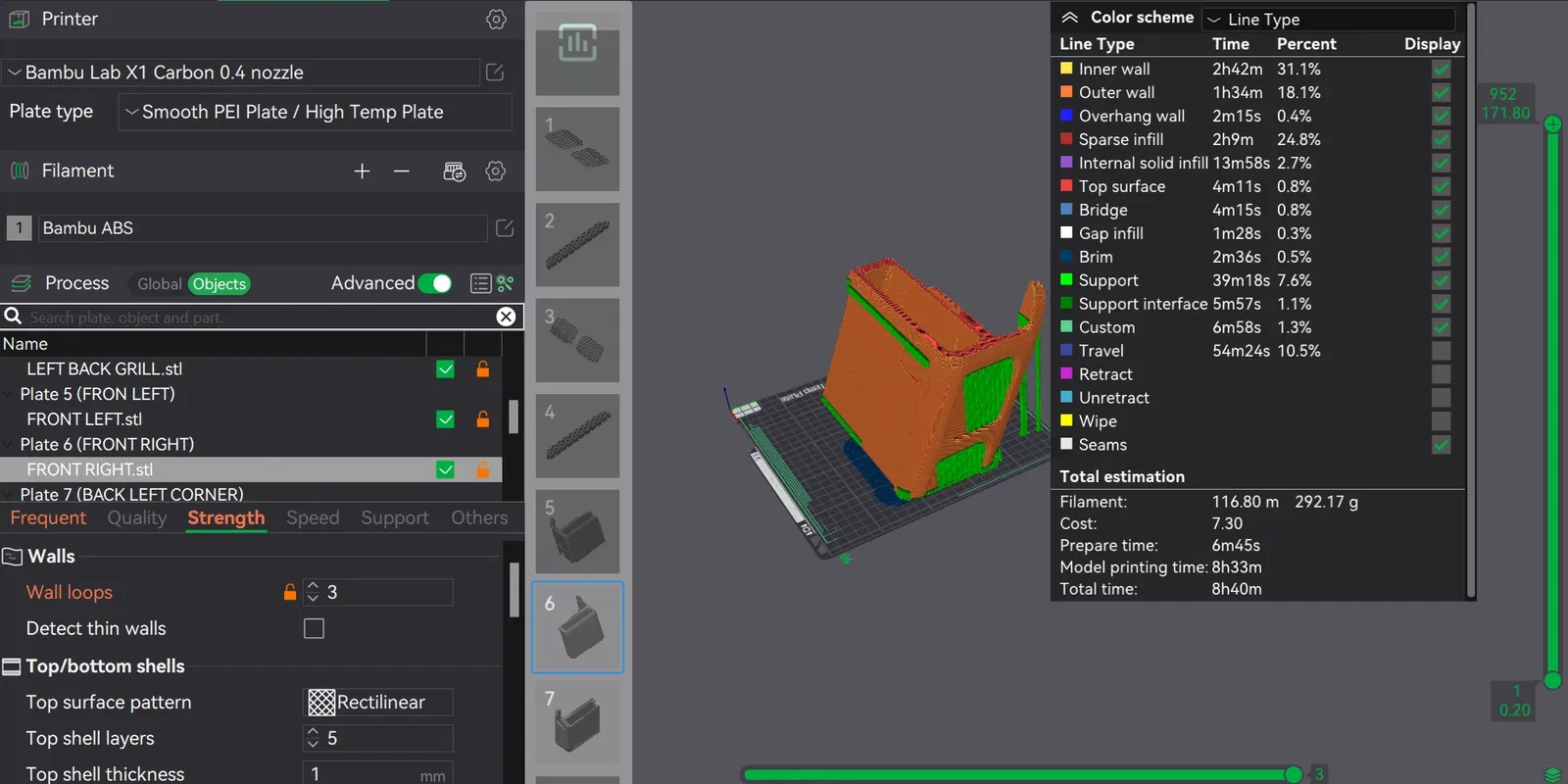Click the compare presets icon in Process row

pos(506,283)
